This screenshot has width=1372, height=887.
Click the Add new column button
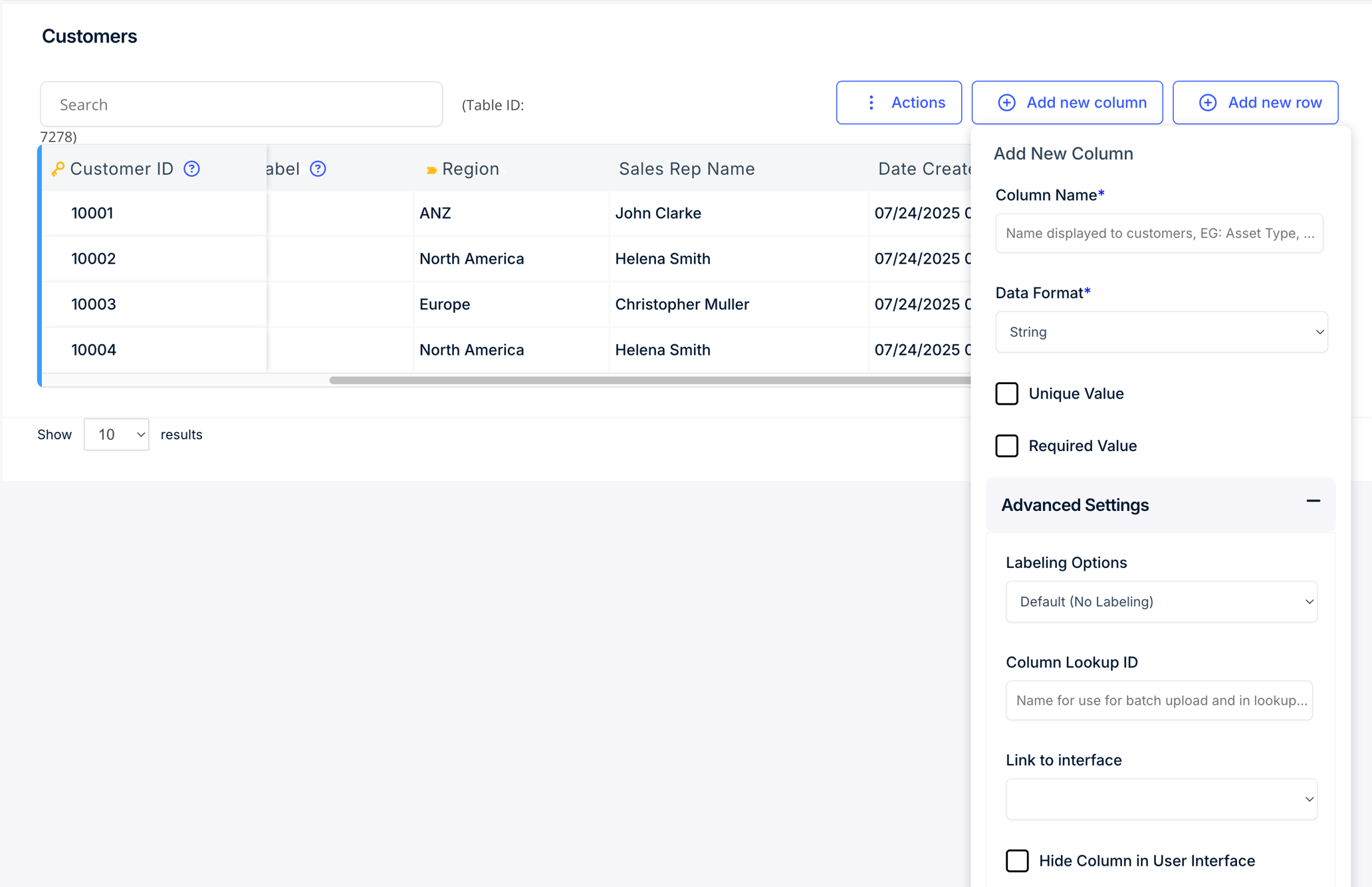(1067, 102)
